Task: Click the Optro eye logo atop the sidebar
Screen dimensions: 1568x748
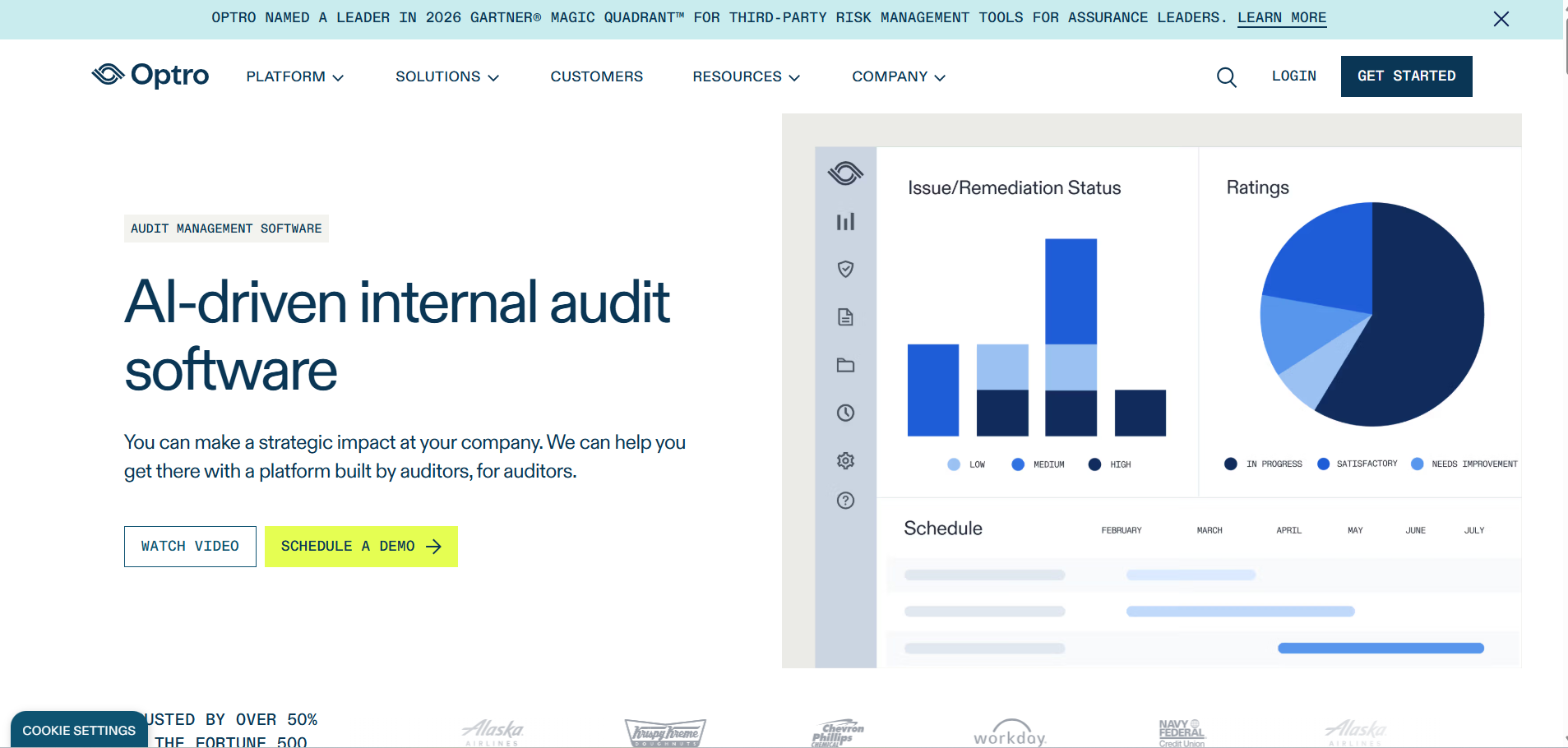Action: [x=845, y=173]
